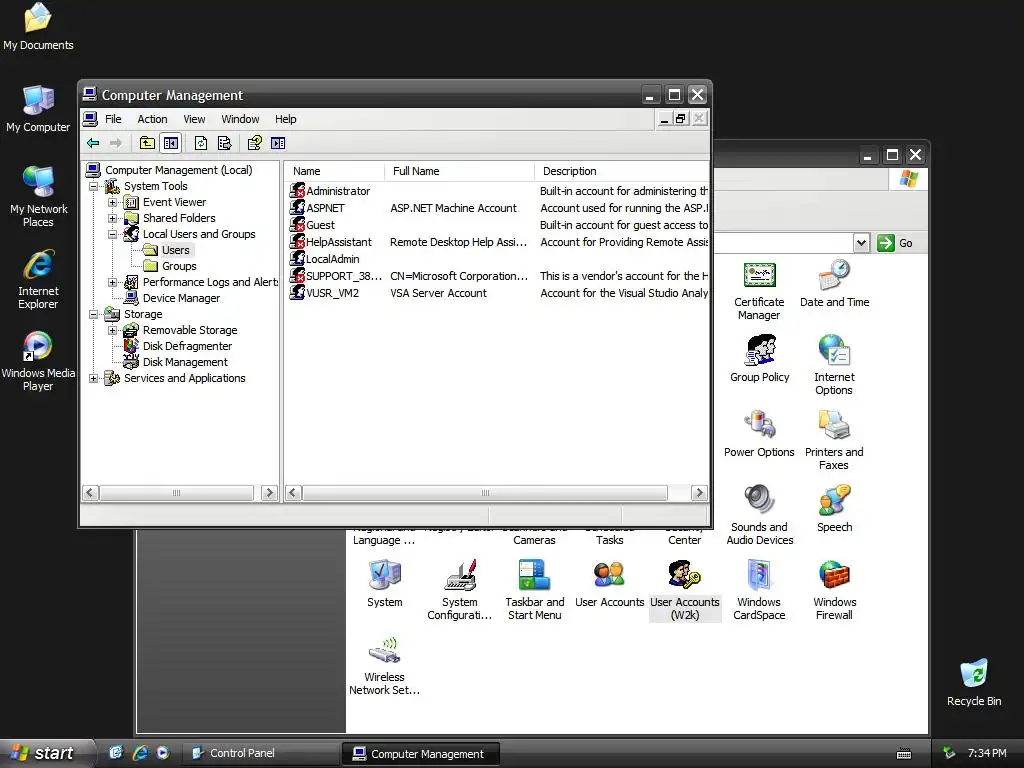Collapse the Storage tree node
1024x768 pixels.
click(93, 314)
